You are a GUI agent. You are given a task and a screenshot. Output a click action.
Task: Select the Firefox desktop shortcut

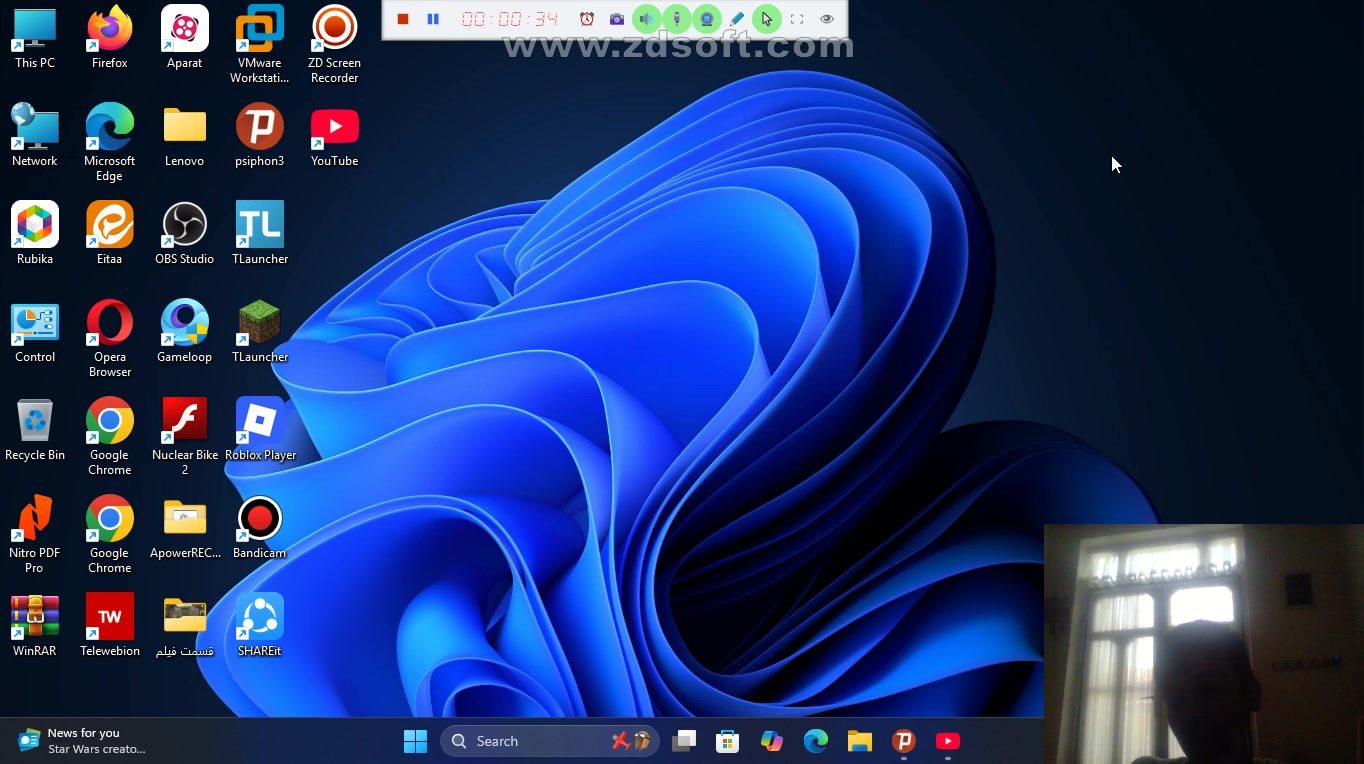110,39
